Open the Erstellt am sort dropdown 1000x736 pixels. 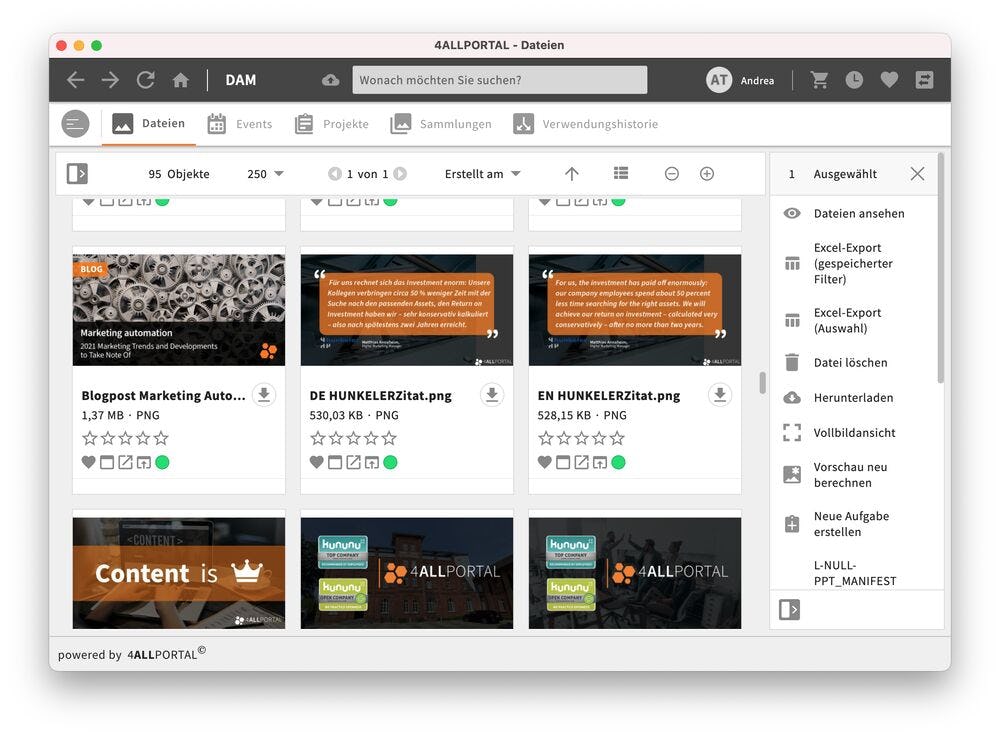[483, 173]
